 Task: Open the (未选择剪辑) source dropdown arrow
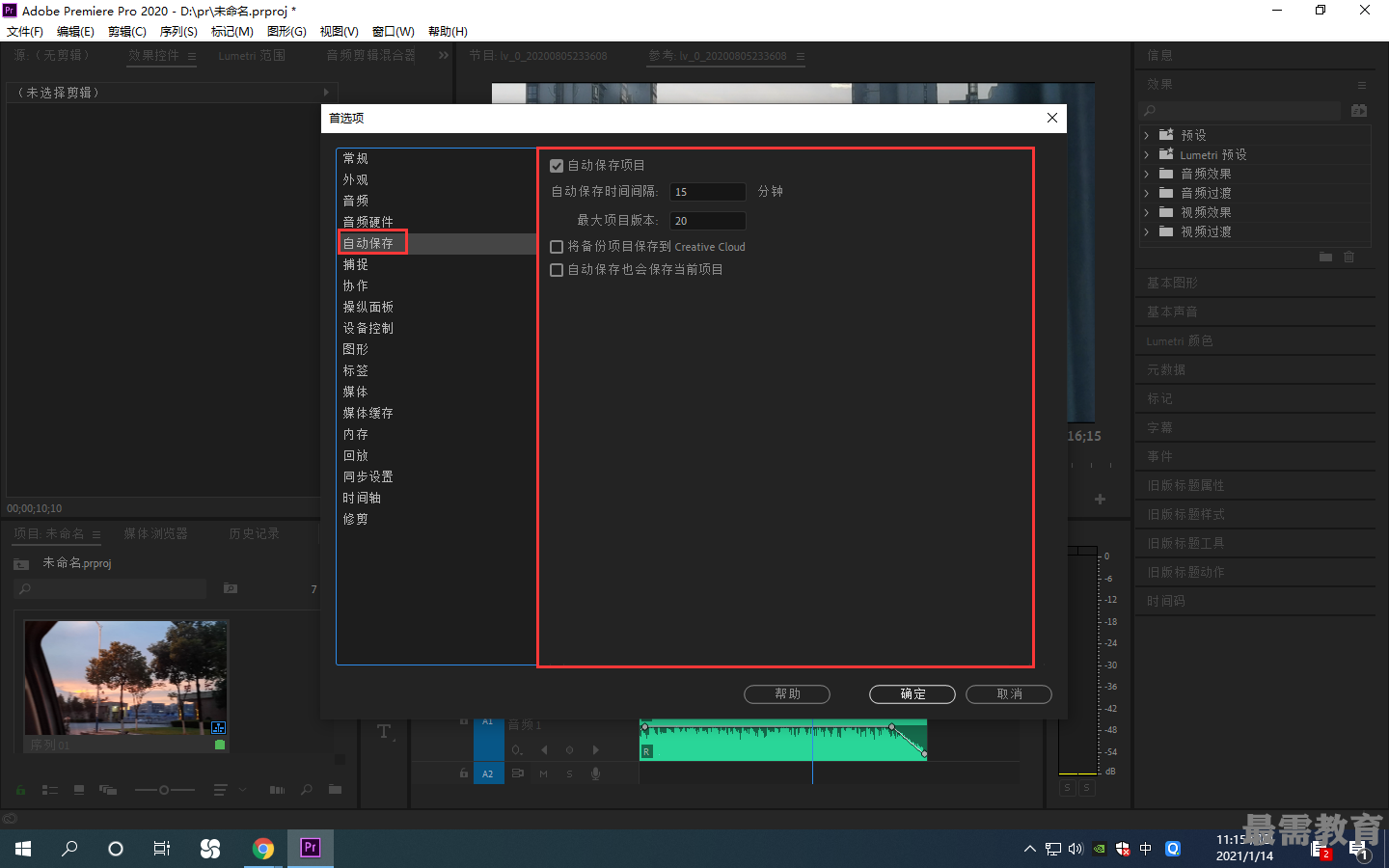coord(326,93)
